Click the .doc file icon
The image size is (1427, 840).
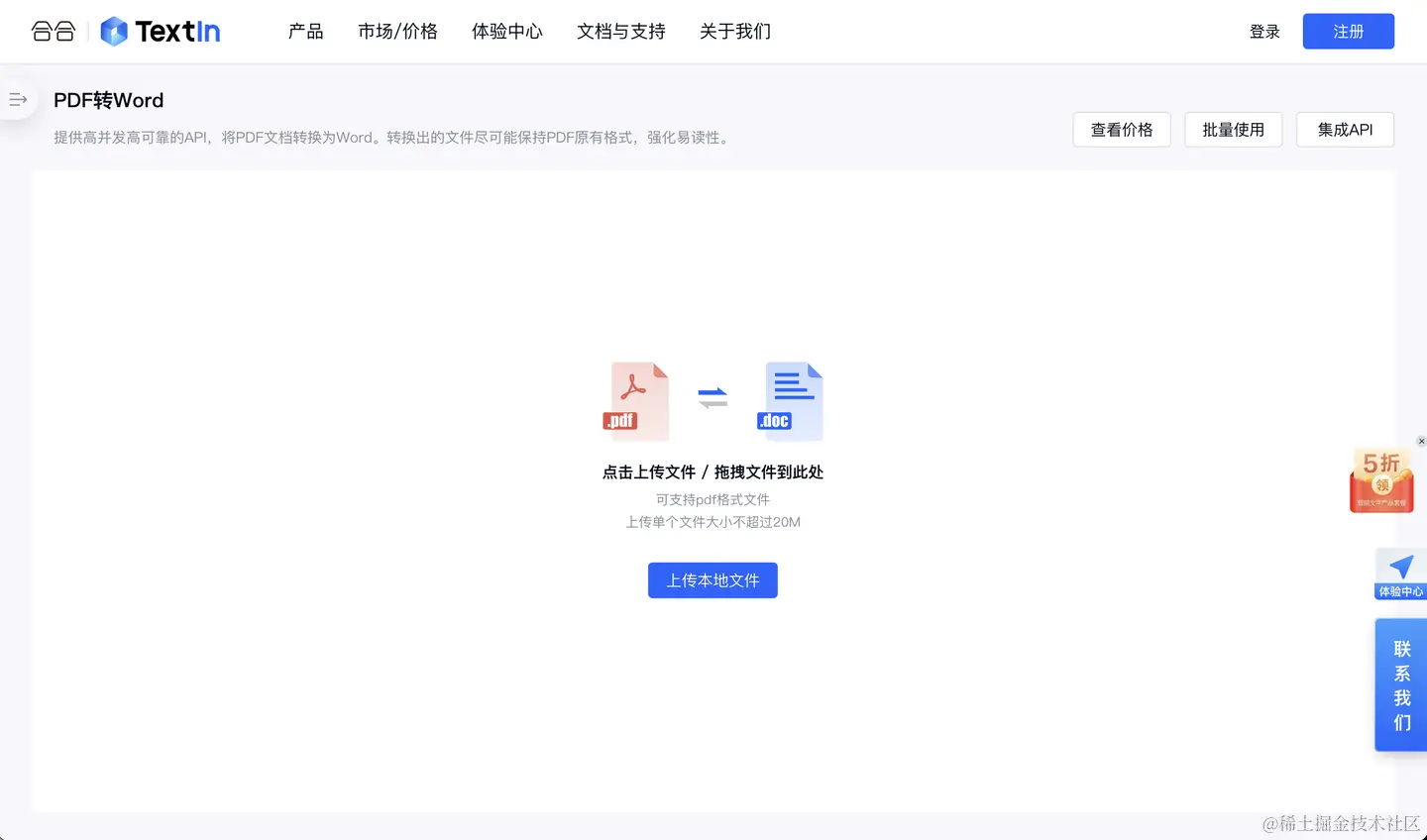(790, 400)
